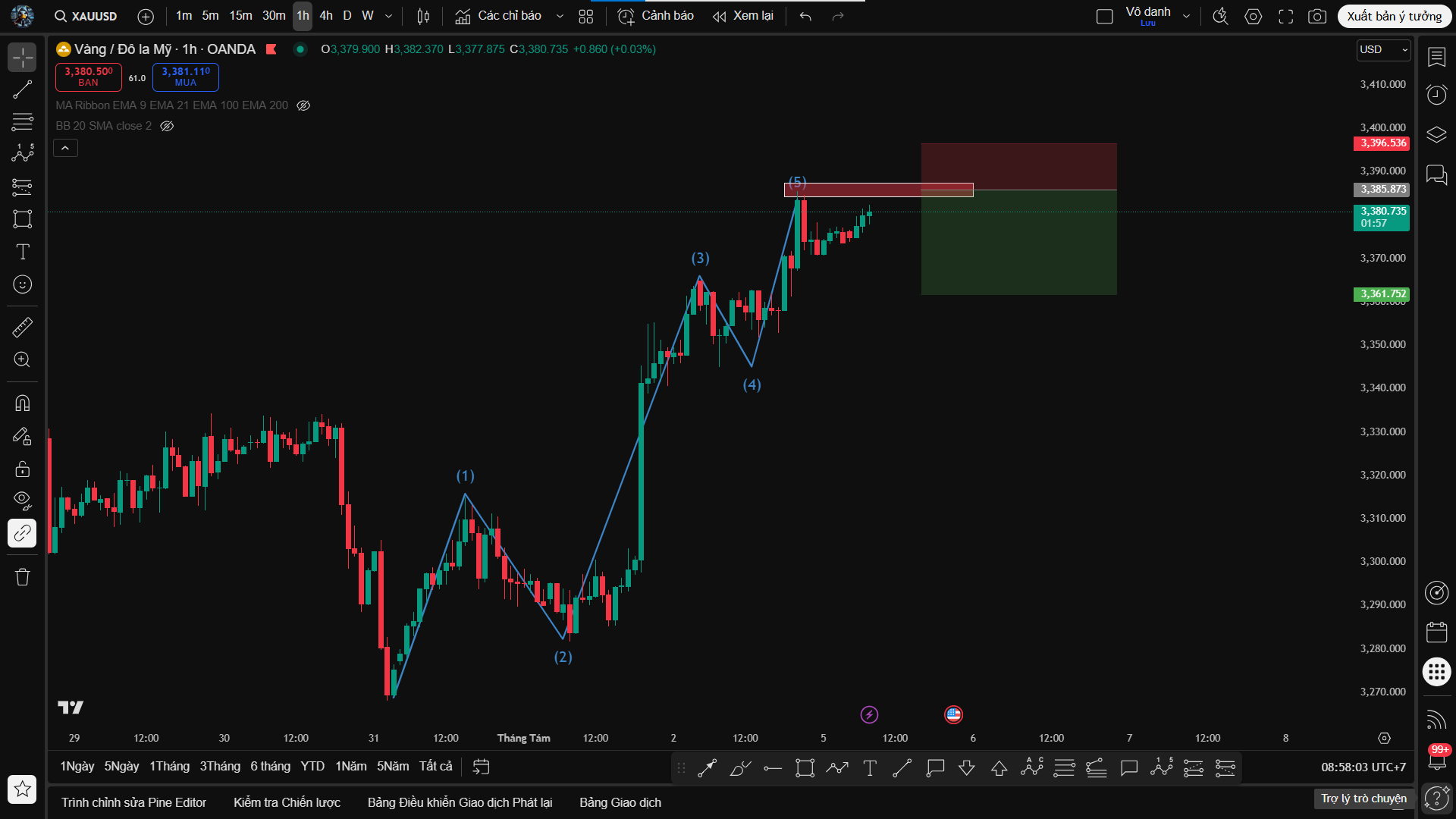The image size is (1456, 819).
Task: Open the chat panel icon
Action: pyautogui.click(x=1436, y=175)
